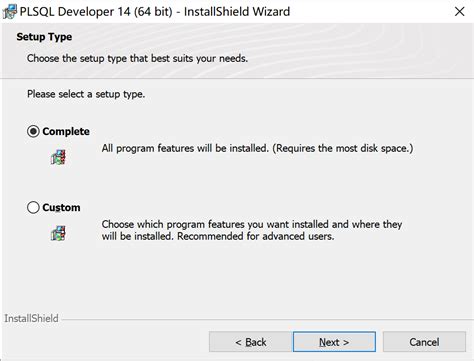
Task: Click the Complete option label
Action: pyautogui.click(x=66, y=131)
